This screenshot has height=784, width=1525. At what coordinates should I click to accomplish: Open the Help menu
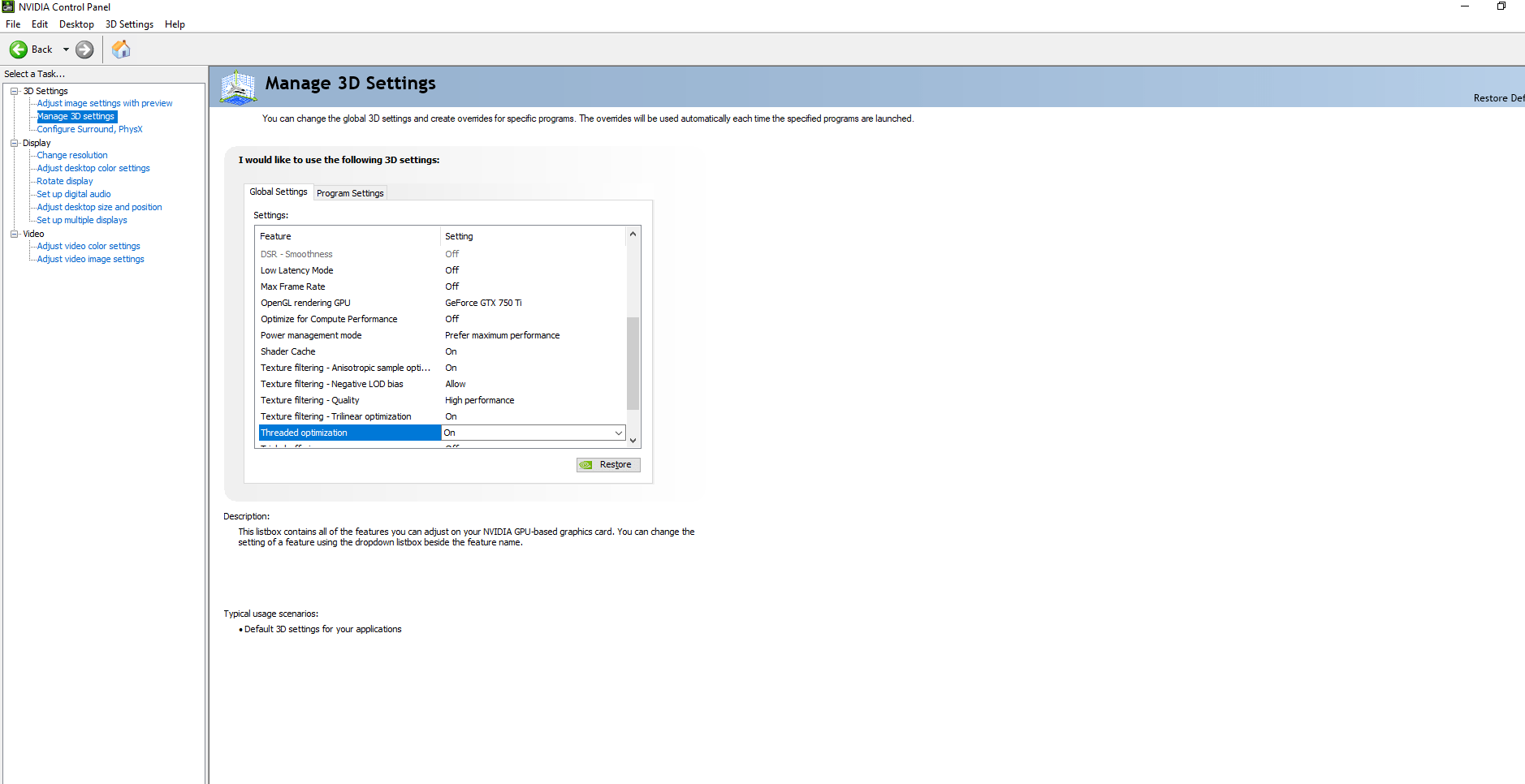click(175, 24)
